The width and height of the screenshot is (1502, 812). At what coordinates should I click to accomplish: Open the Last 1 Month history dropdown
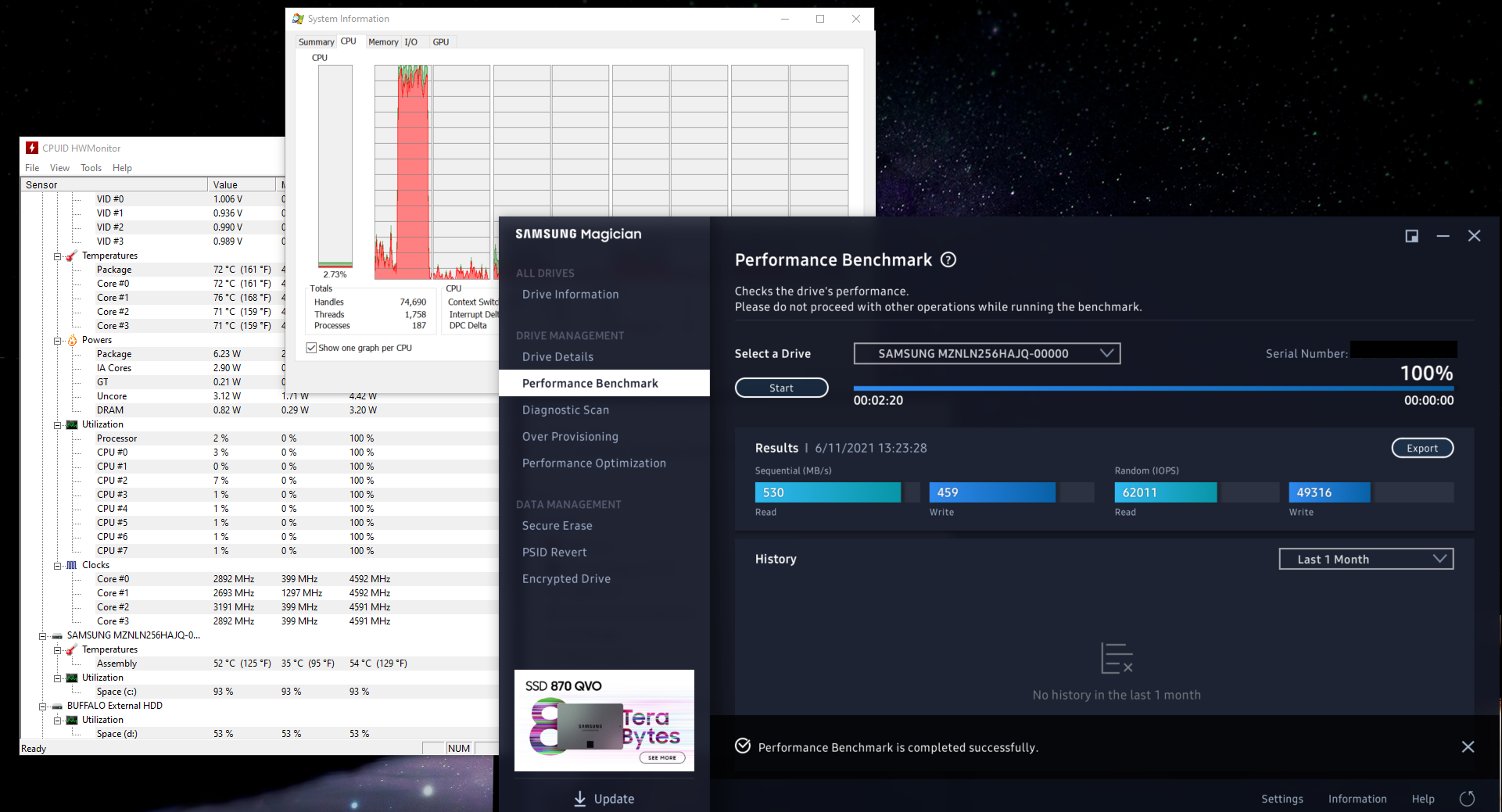tap(1366, 559)
